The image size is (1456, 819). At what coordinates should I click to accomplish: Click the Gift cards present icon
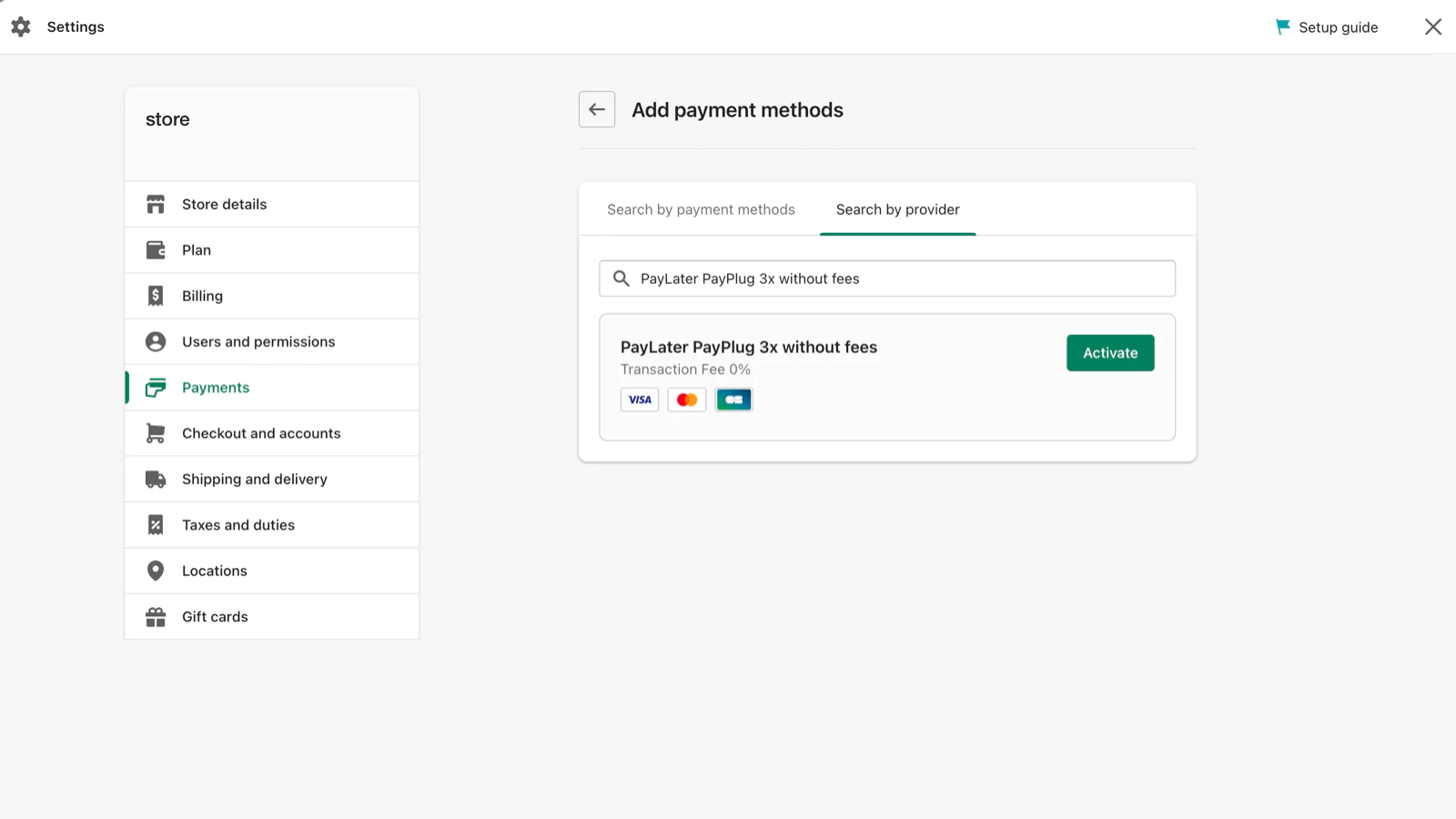point(156,617)
